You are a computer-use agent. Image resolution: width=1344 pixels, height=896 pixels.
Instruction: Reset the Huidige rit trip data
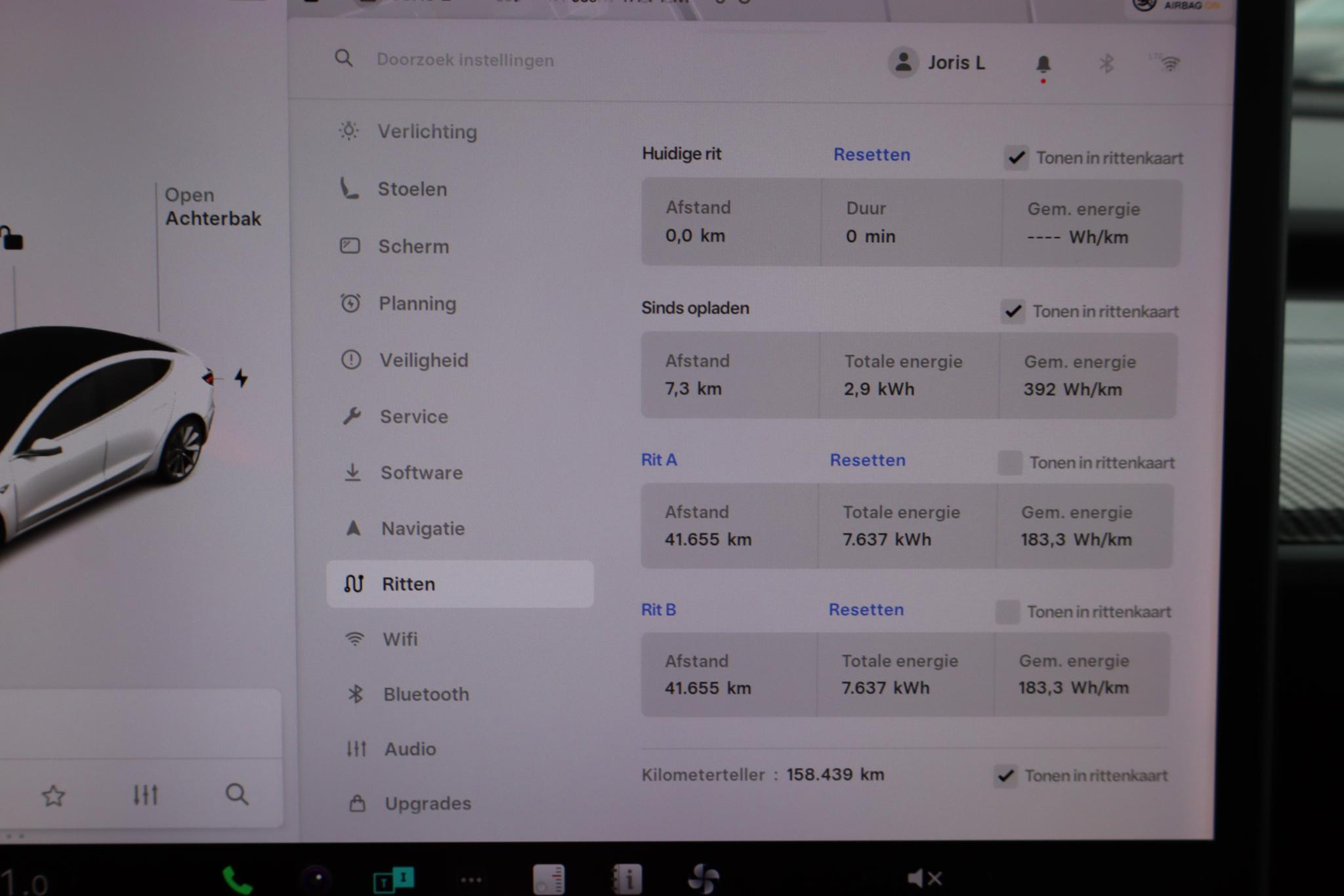pyautogui.click(x=871, y=155)
